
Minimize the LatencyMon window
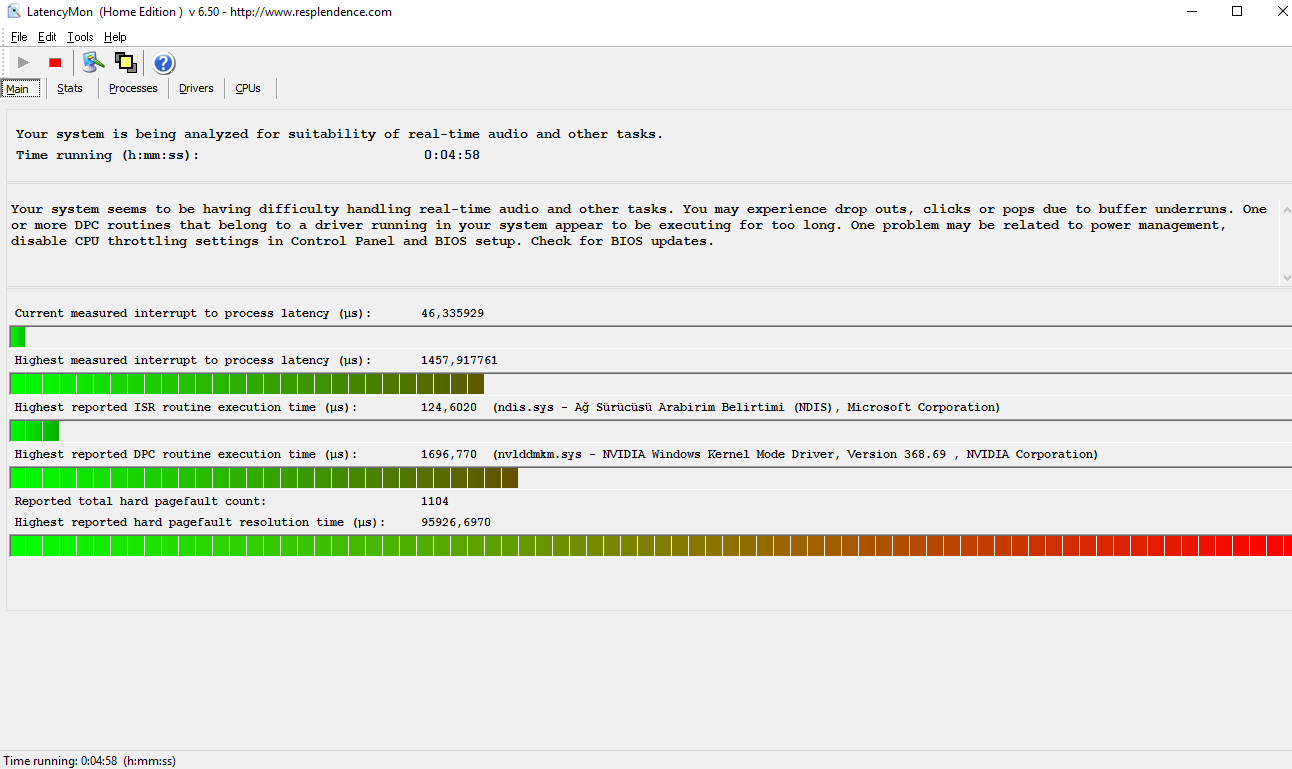pos(1191,12)
